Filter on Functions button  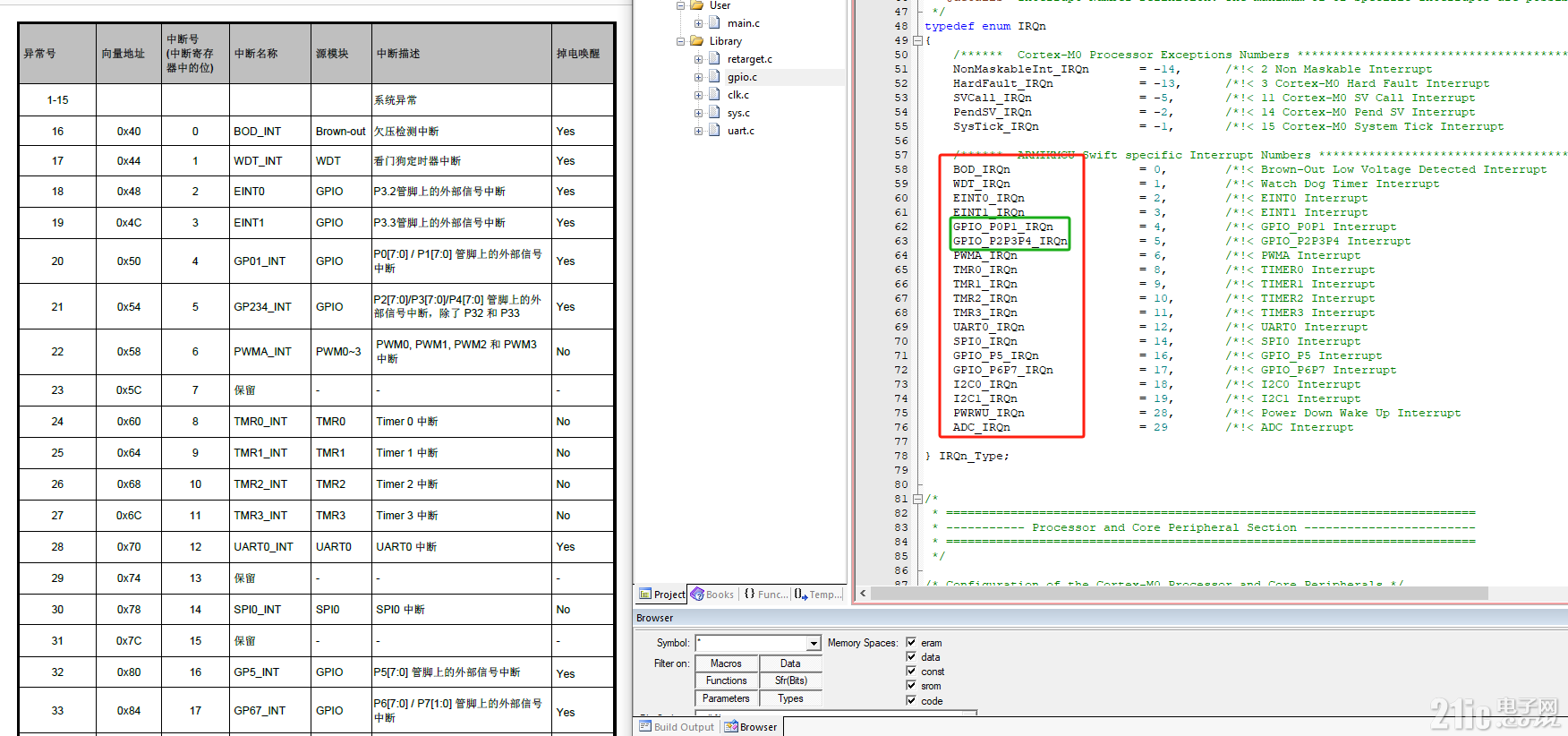click(x=726, y=680)
